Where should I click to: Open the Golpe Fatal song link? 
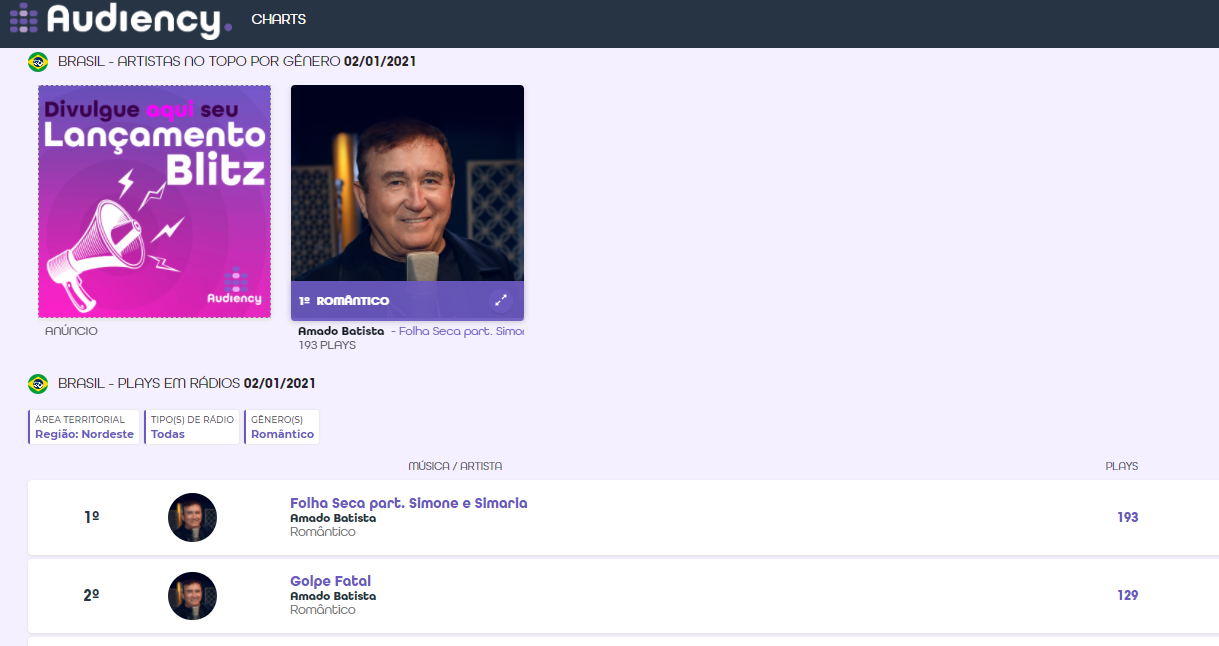pyautogui.click(x=331, y=581)
